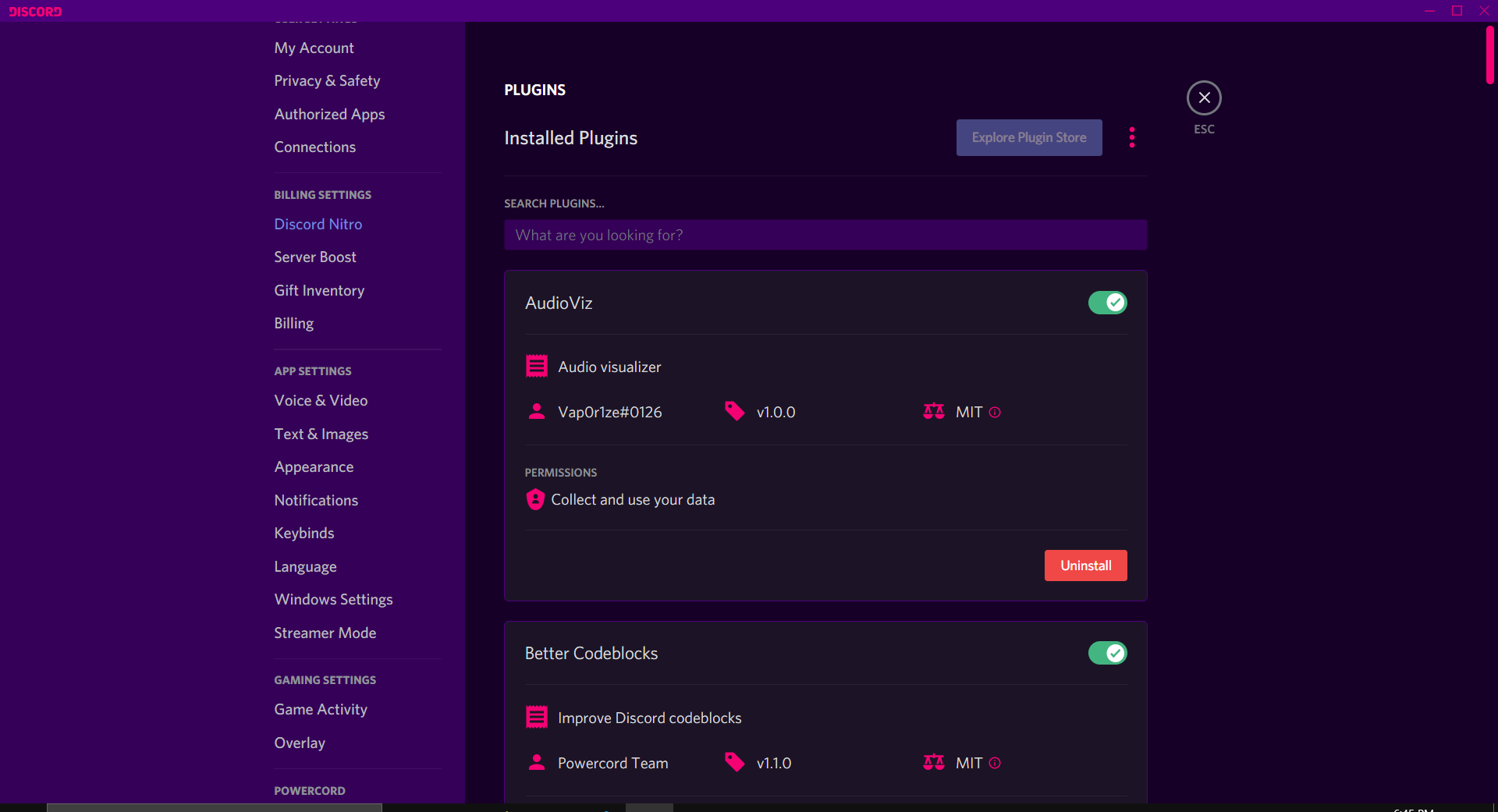Click 'Improve Discord codeblocks' description text
The width and height of the screenshot is (1498, 812).
[650, 718]
